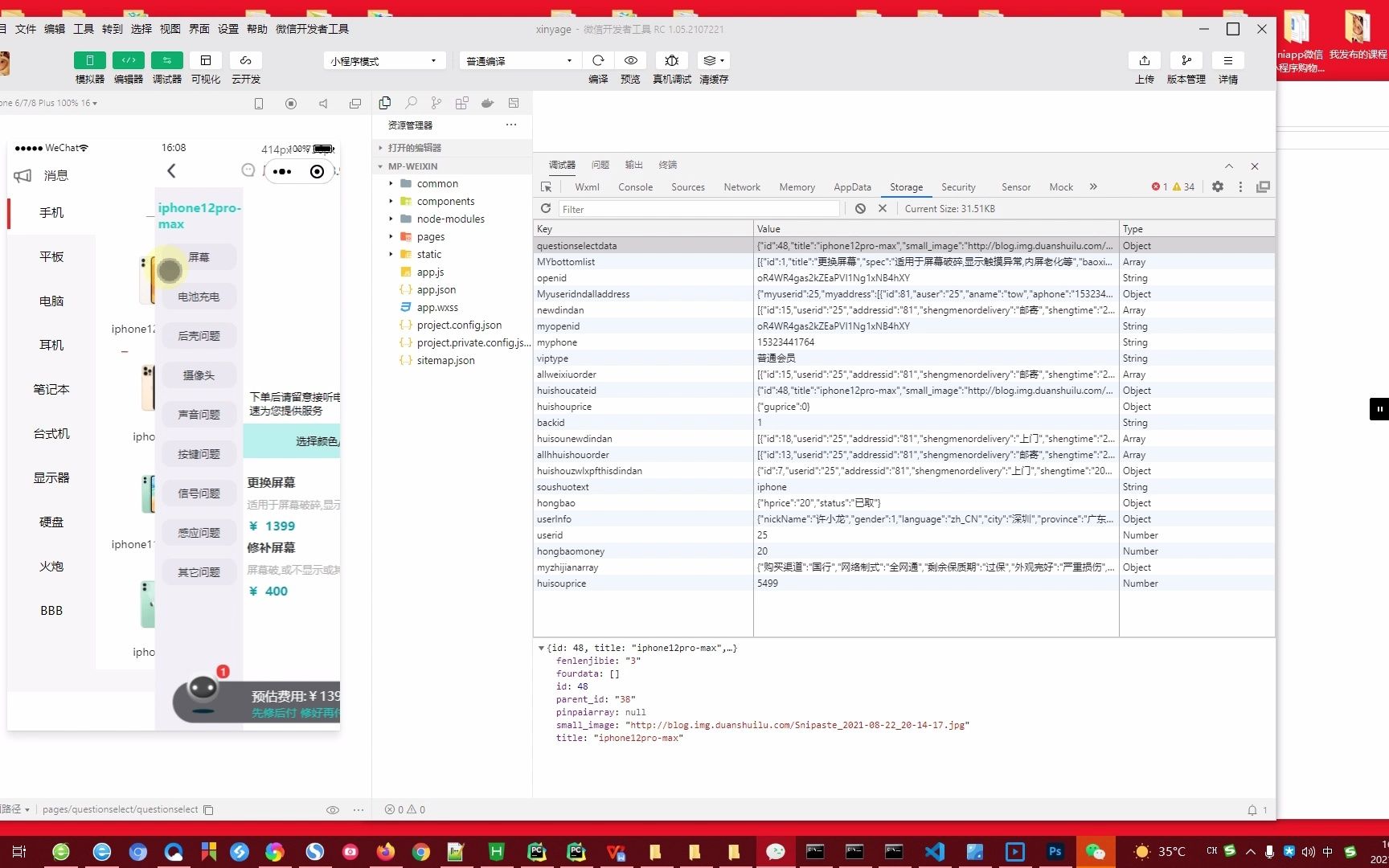Screen dimensions: 1389x868
Task: Collapse the debugger panel with up chevron
Action: pos(1229,166)
